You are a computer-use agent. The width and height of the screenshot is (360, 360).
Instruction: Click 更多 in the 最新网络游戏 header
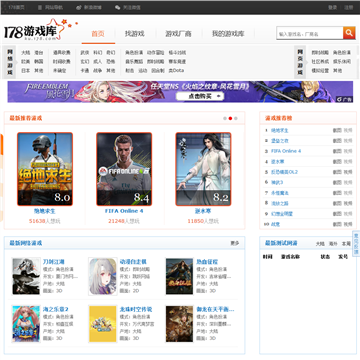pos(235,243)
